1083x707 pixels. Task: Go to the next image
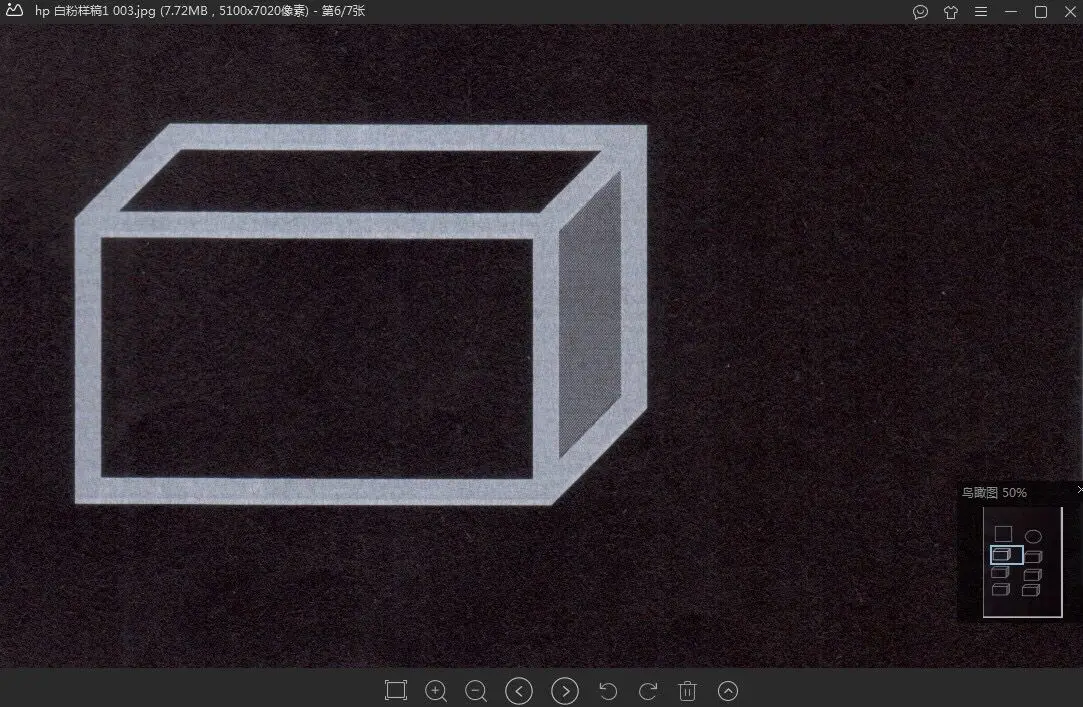click(565, 691)
